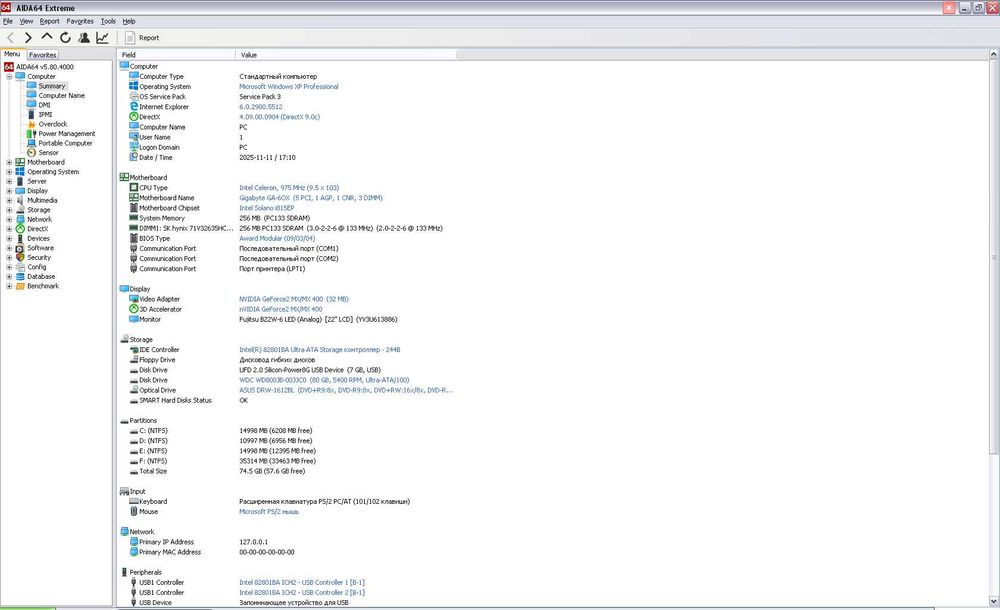Switch to the Menu tab in sidebar
1000x610 pixels.
point(12,54)
